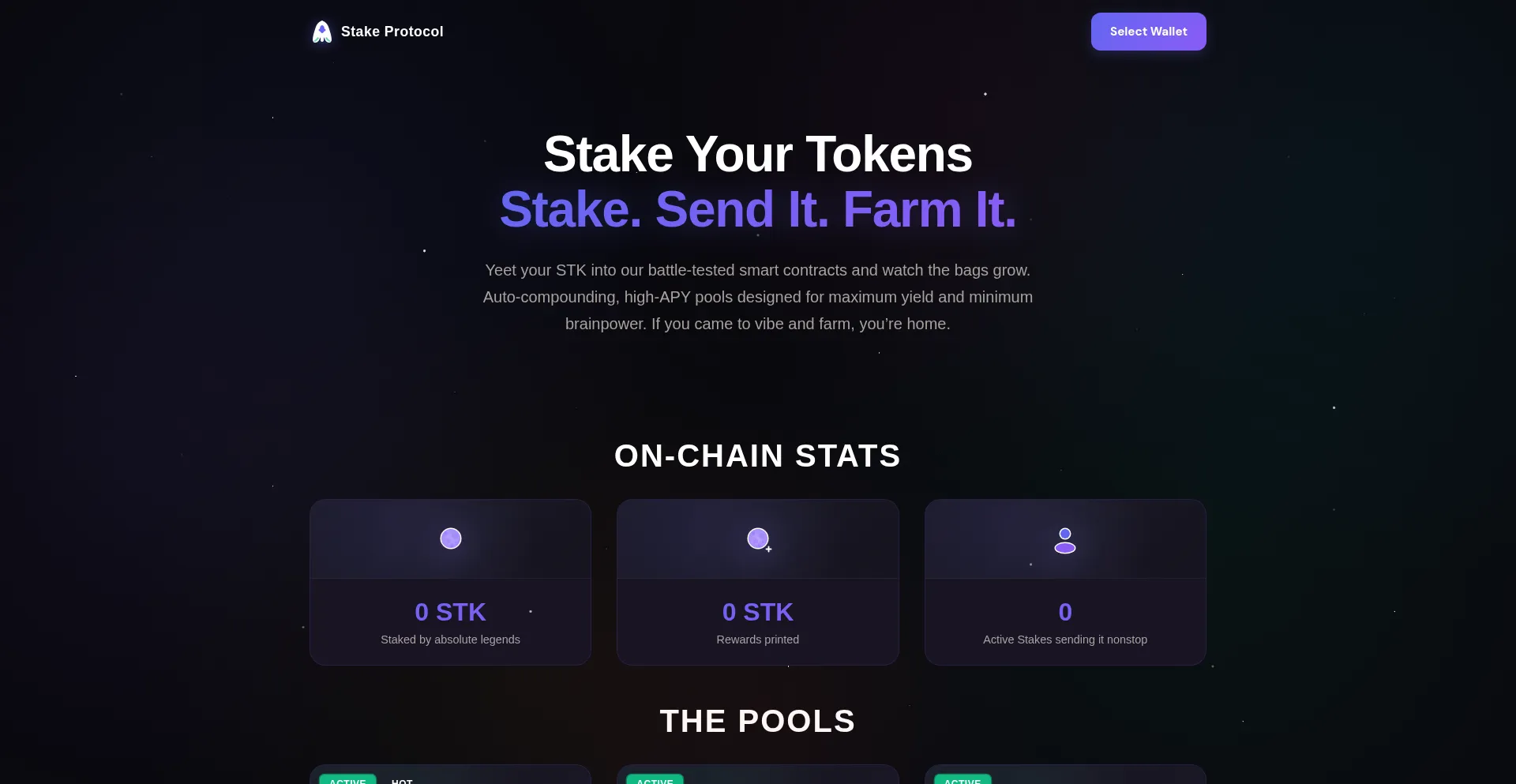Select the rewards printed 0 STK value
This screenshot has width=1516, height=784.
[x=758, y=612]
